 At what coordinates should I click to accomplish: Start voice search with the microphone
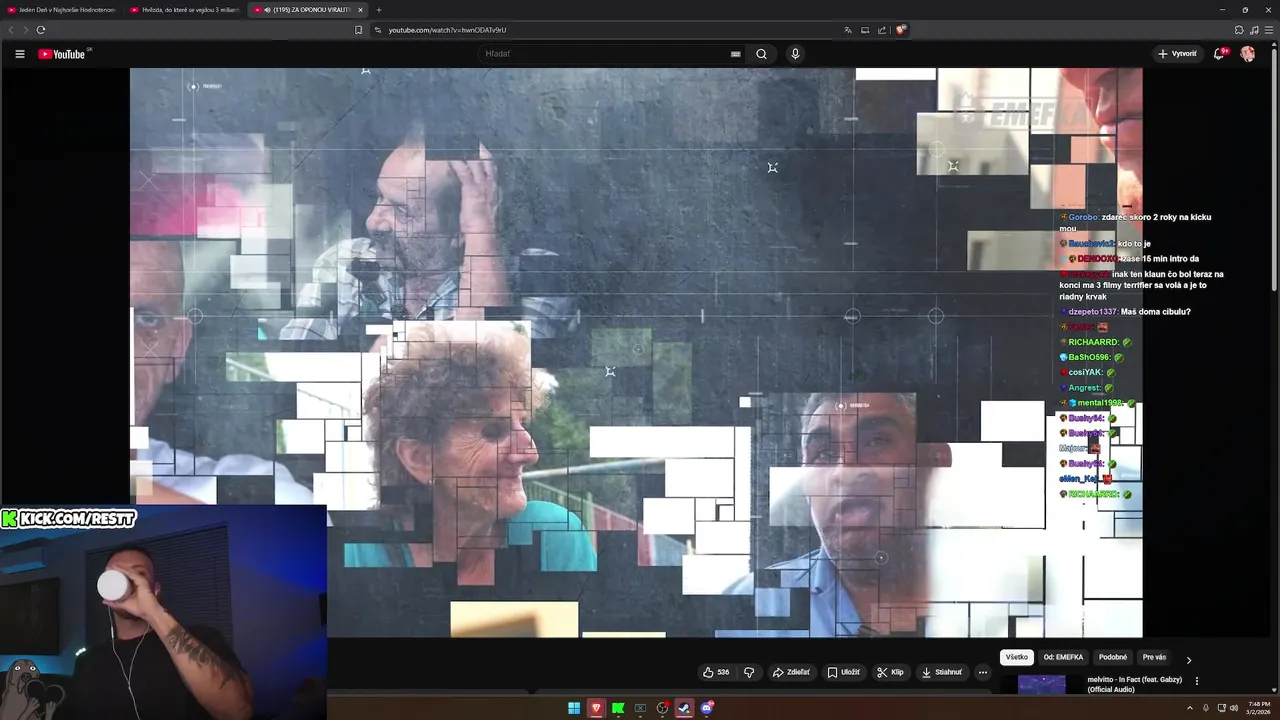795,54
